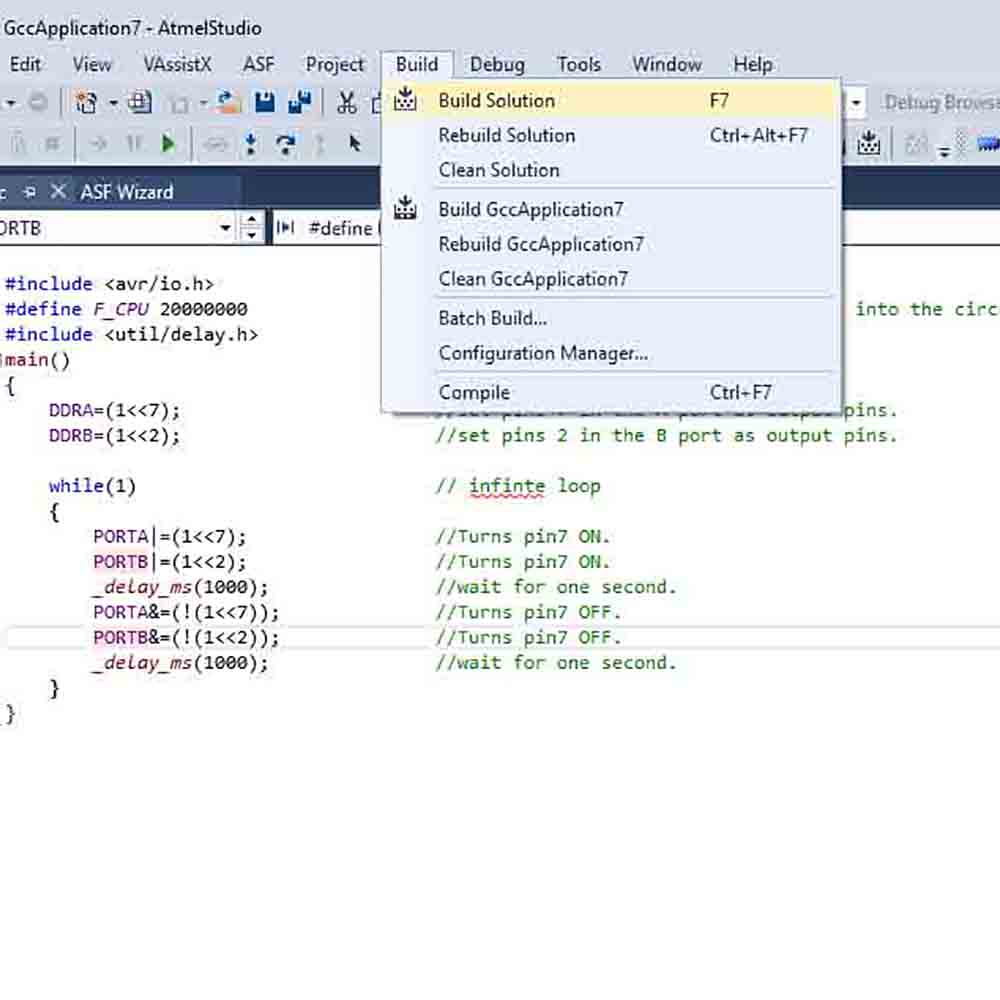Click the Step Over debug icon

[x=286, y=145]
